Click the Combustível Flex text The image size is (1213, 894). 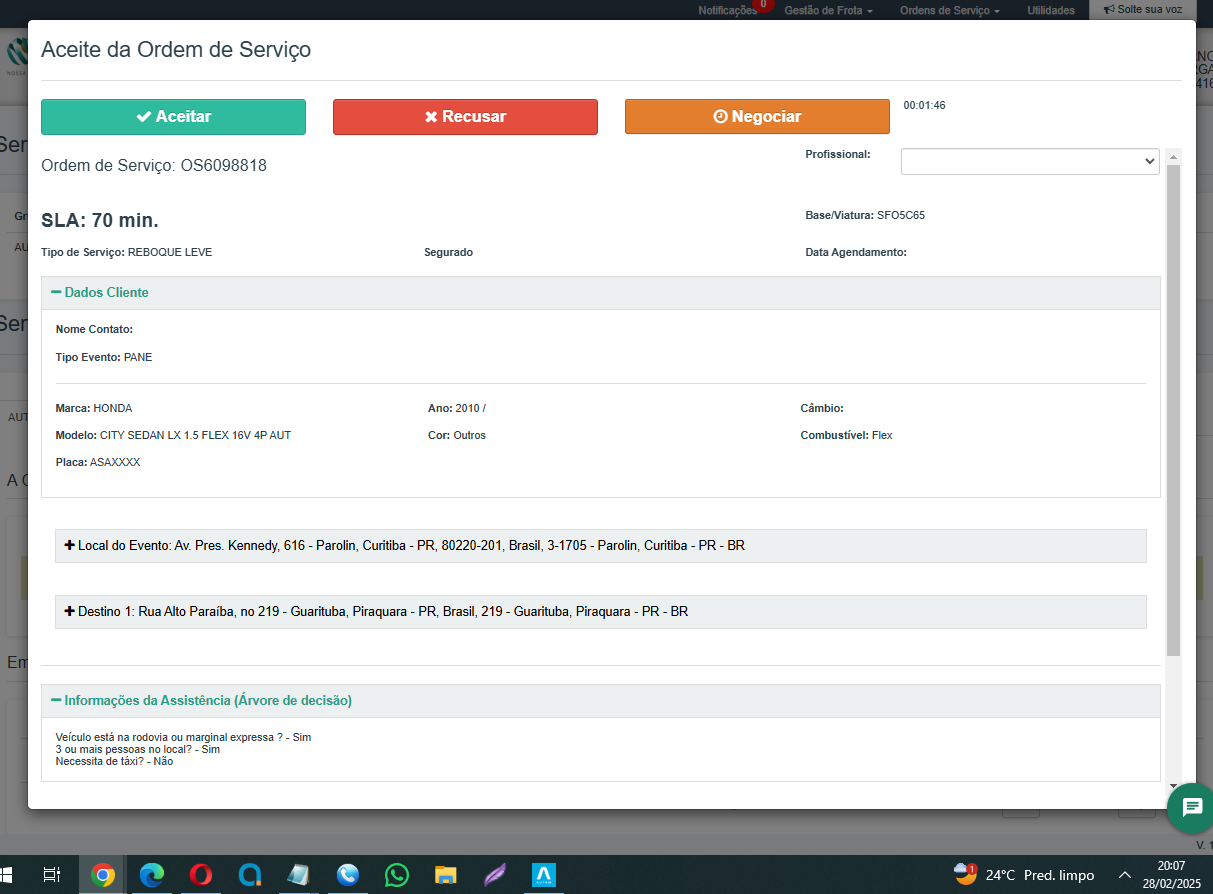point(846,435)
